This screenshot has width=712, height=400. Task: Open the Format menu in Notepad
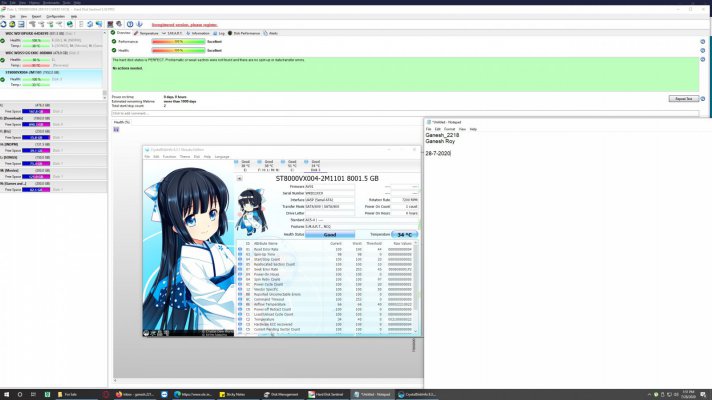pos(449,129)
